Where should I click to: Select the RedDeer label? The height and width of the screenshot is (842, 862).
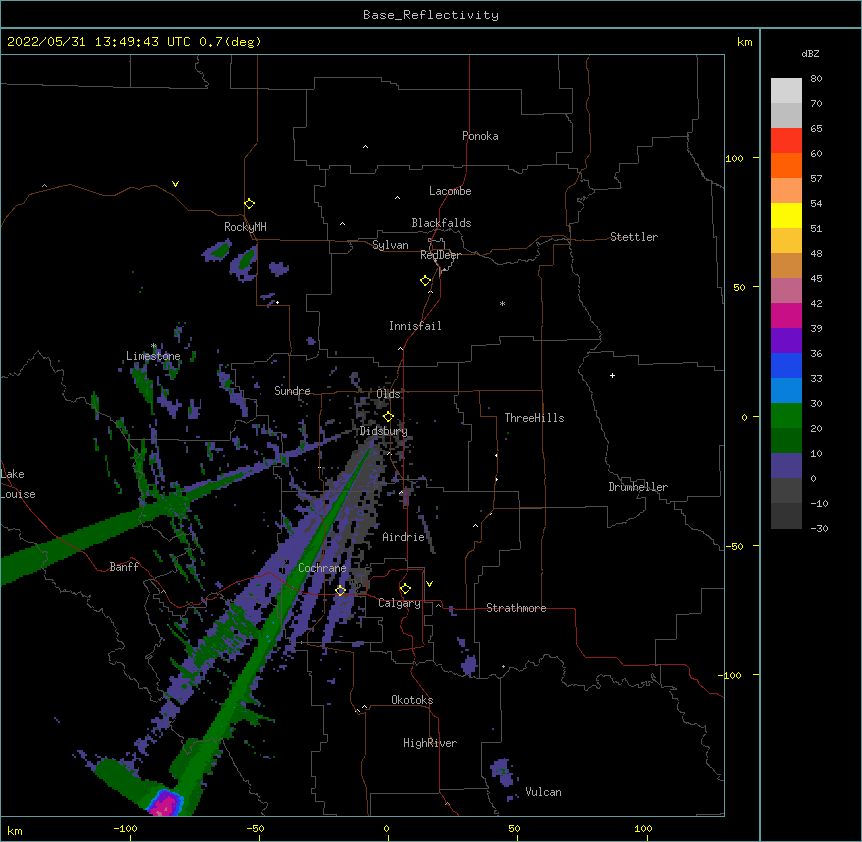pos(440,255)
